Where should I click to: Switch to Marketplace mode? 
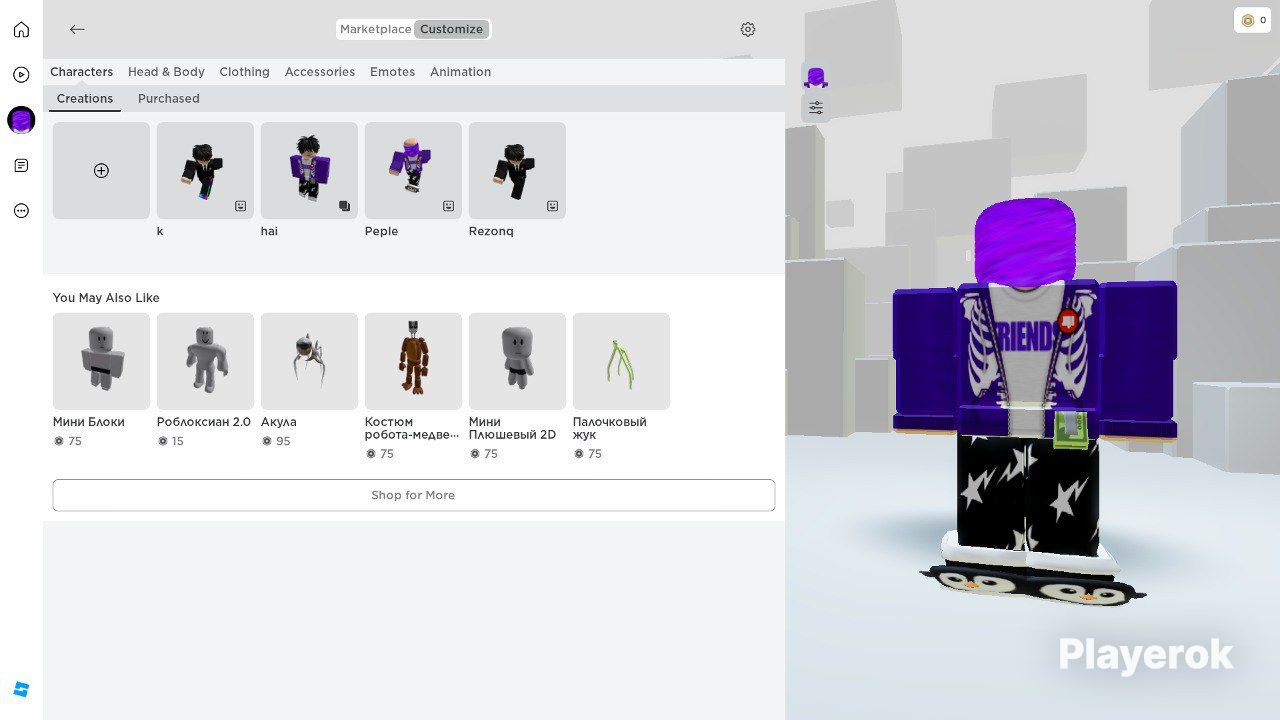pyautogui.click(x=375, y=29)
